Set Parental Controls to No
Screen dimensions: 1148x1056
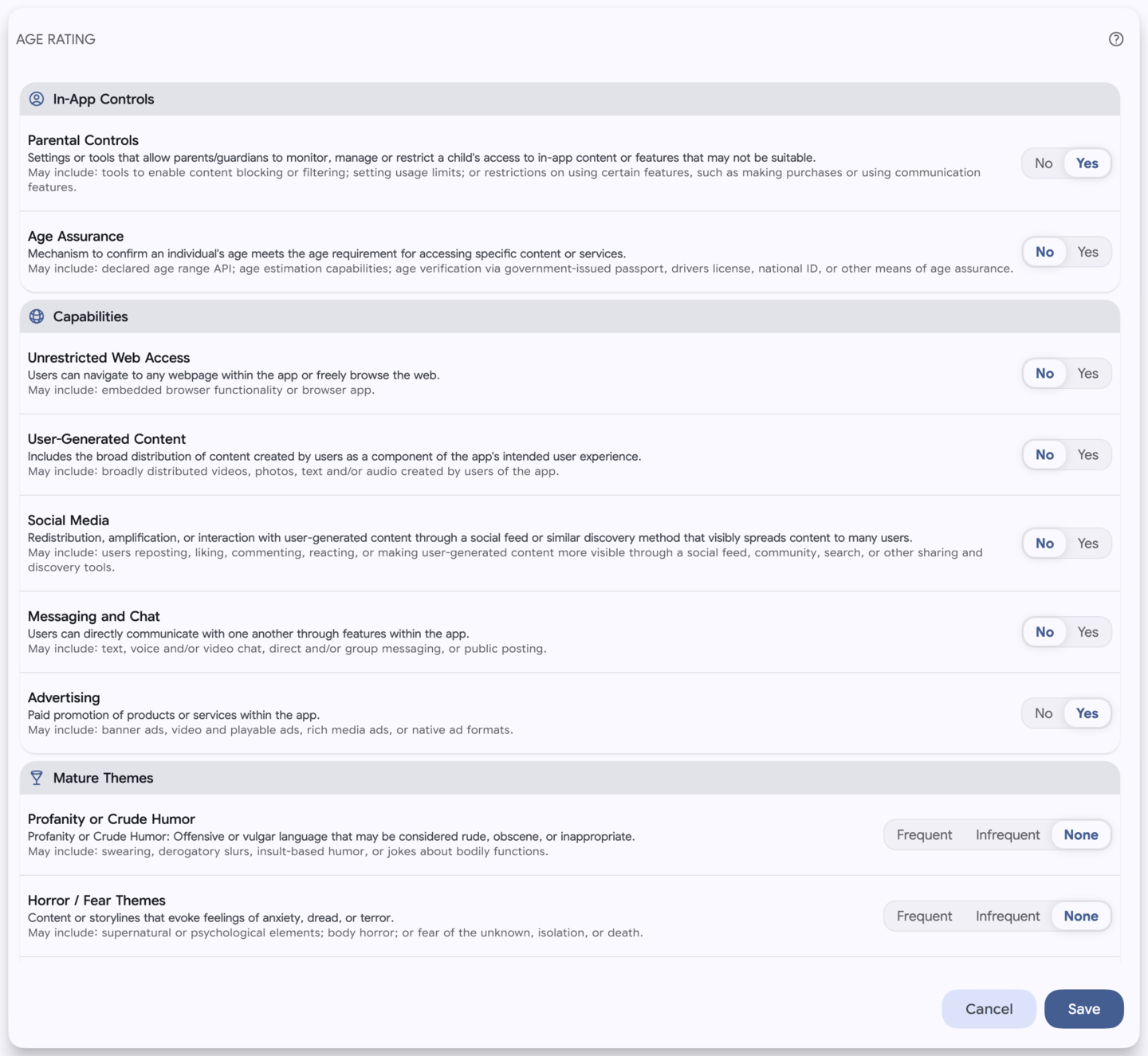tap(1044, 163)
